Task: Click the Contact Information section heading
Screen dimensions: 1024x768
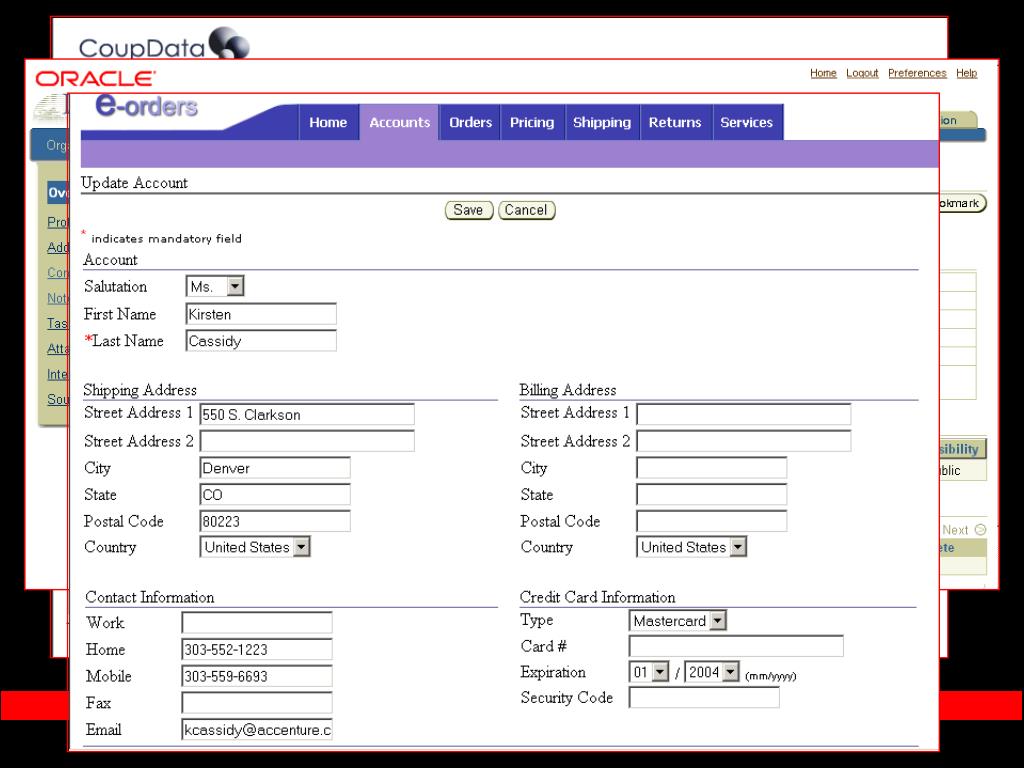Action: point(150,597)
